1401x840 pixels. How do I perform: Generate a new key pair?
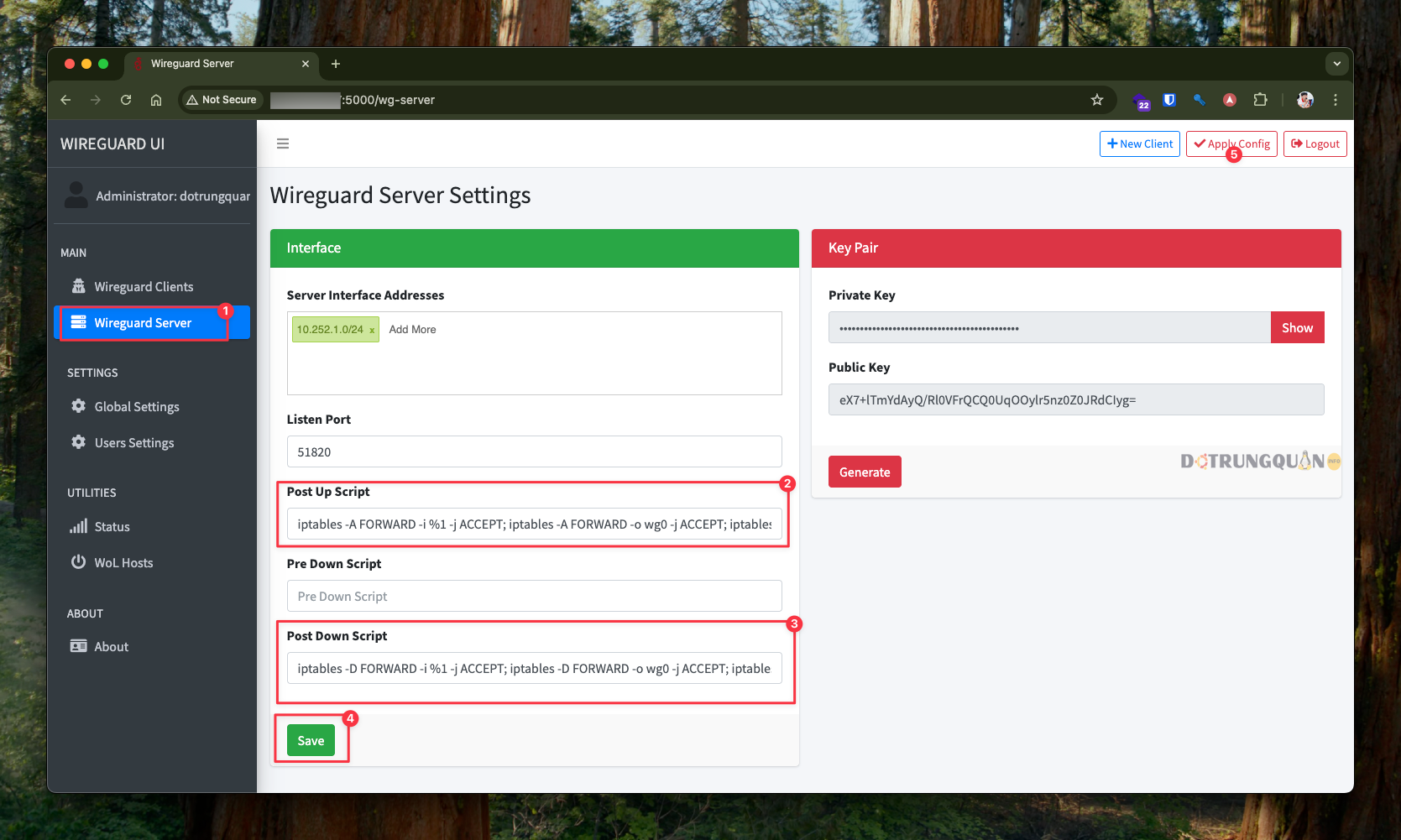tap(865, 472)
